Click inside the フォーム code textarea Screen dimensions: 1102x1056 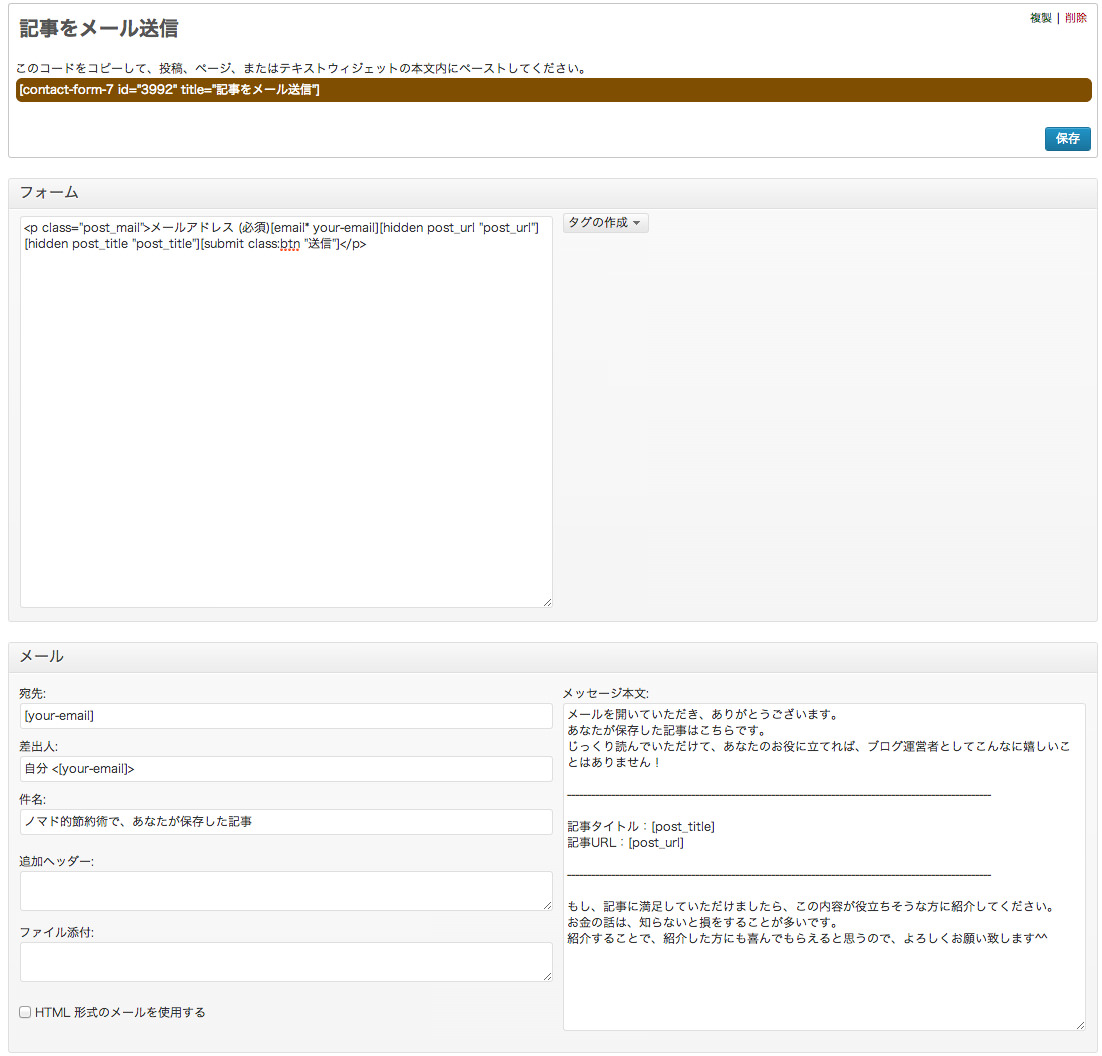(x=286, y=420)
